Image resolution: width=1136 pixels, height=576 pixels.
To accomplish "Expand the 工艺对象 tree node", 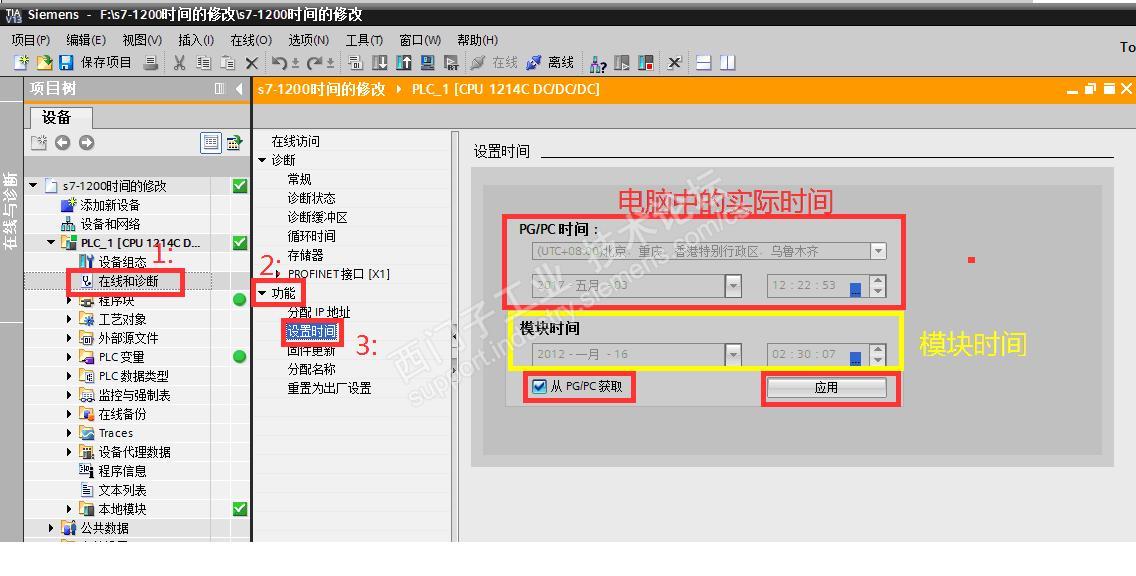I will [70, 319].
